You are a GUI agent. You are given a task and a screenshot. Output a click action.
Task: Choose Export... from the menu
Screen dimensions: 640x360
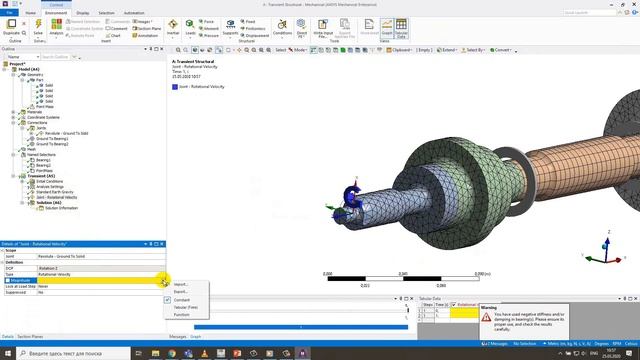[x=181, y=291]
